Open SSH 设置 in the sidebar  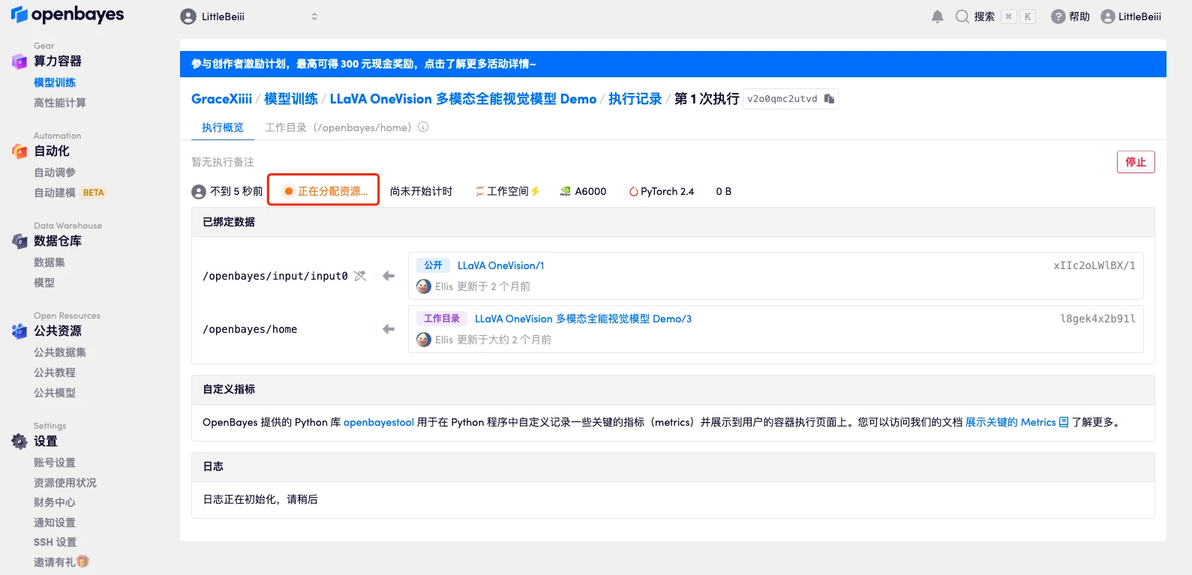click(55, 542)
